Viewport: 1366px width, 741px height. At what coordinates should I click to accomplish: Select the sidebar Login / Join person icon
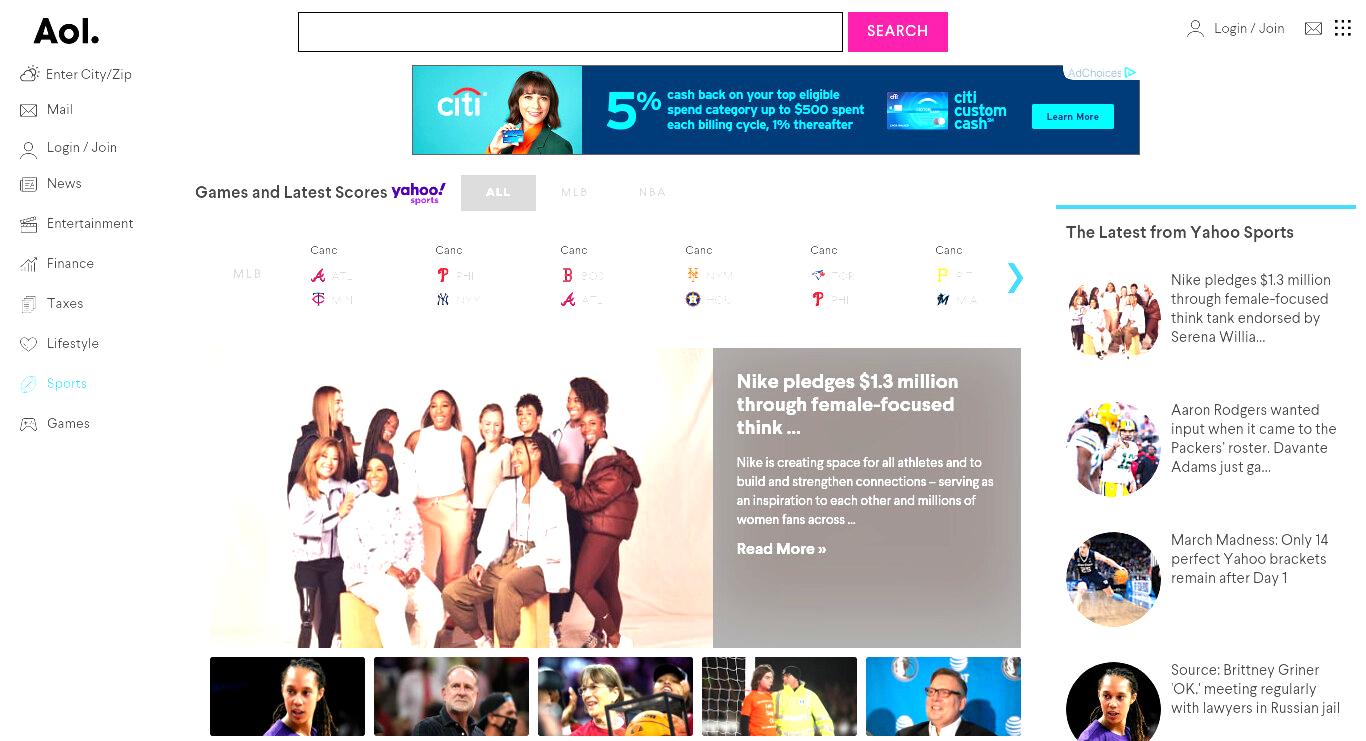28,149
